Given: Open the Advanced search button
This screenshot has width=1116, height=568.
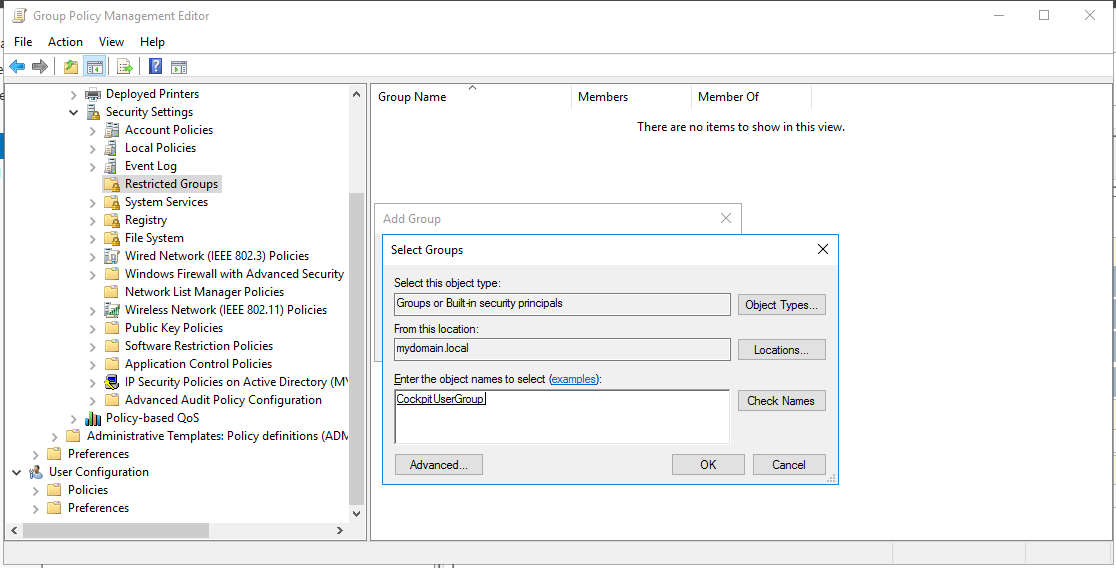Looking at the screenshot, I should tap(438, 465).
